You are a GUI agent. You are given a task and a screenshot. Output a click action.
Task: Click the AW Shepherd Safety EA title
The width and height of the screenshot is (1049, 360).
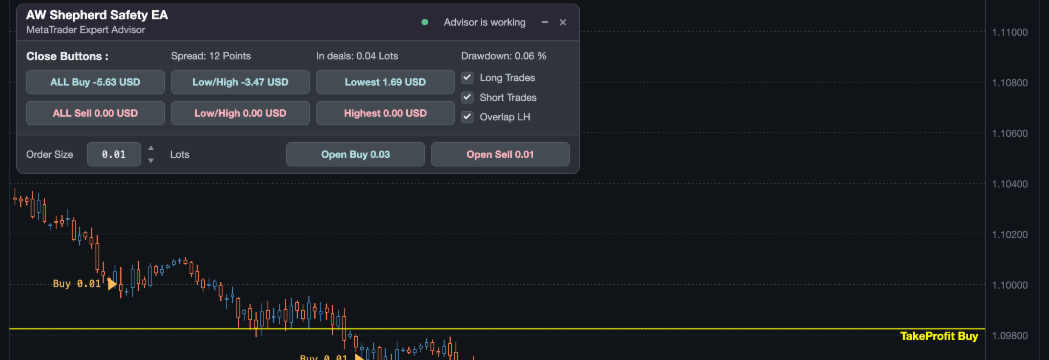click(97, 15)
